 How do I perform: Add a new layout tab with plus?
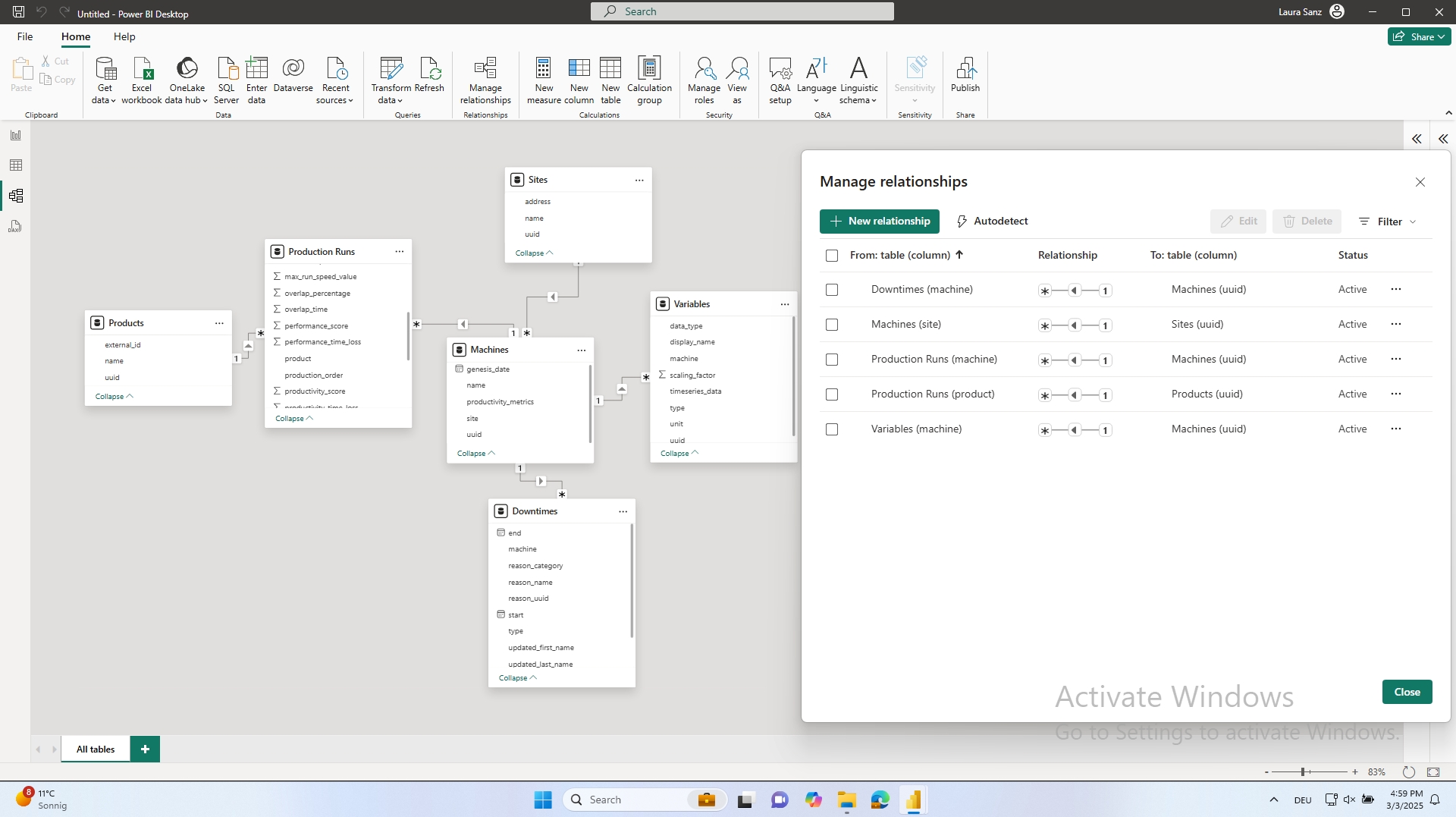(145, 749)
